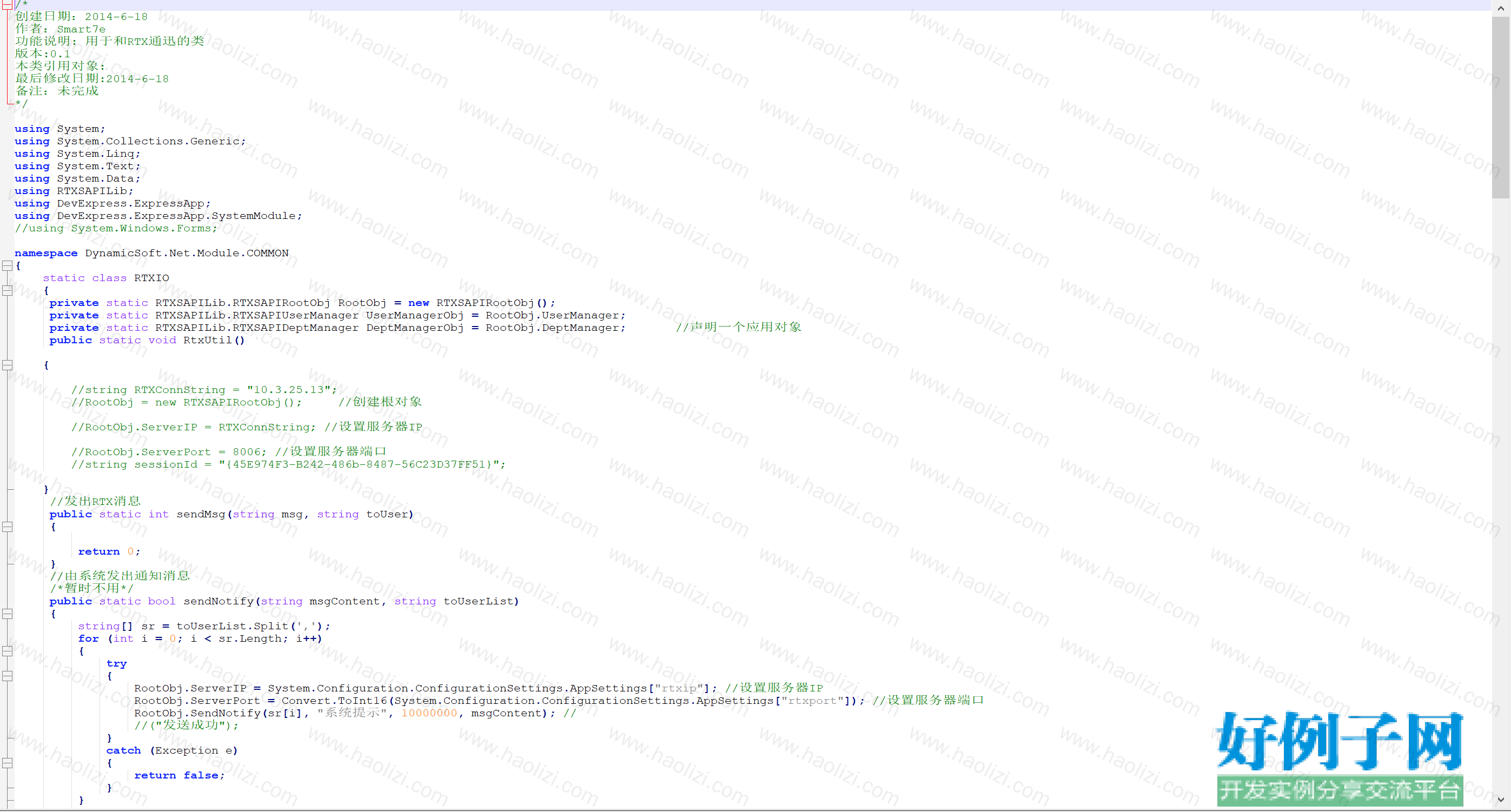This screenshot has width=1511, height=812.
Task: Collapse the sendMsg method body fold marker
Action: 7,527
